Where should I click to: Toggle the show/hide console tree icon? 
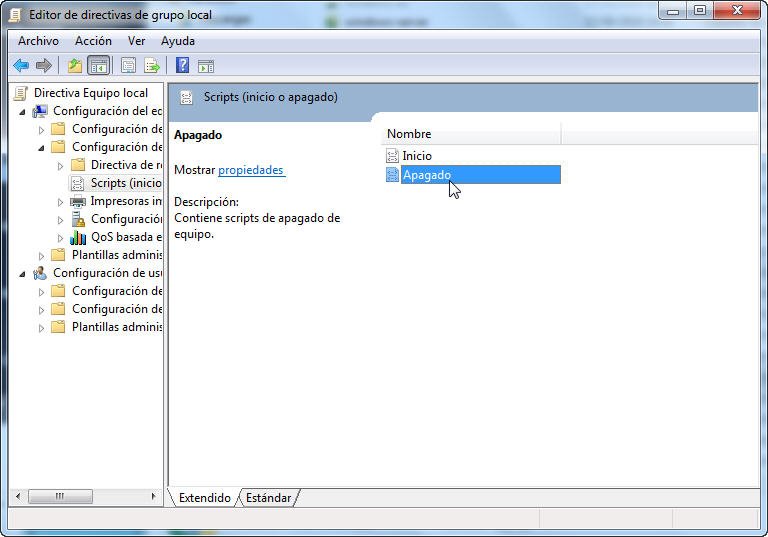(x=98, y=65)
